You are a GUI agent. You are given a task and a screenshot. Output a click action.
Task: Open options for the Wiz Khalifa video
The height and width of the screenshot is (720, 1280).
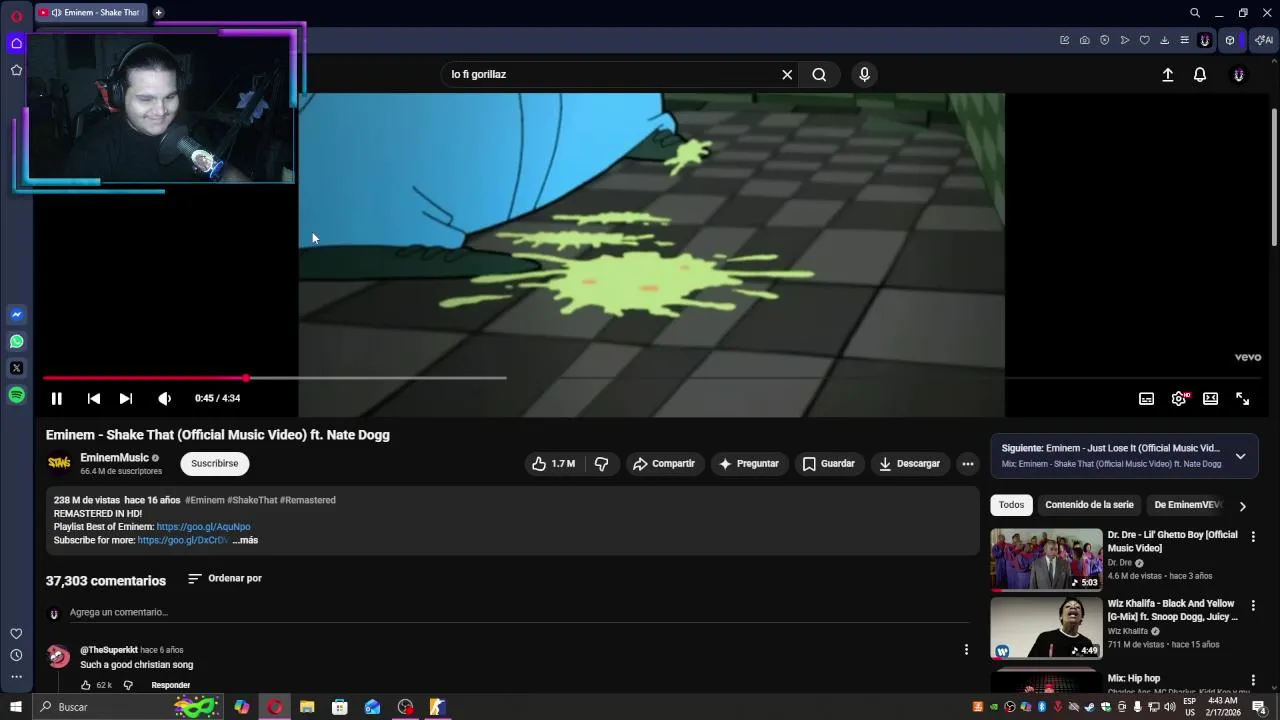pos(1253,606)
